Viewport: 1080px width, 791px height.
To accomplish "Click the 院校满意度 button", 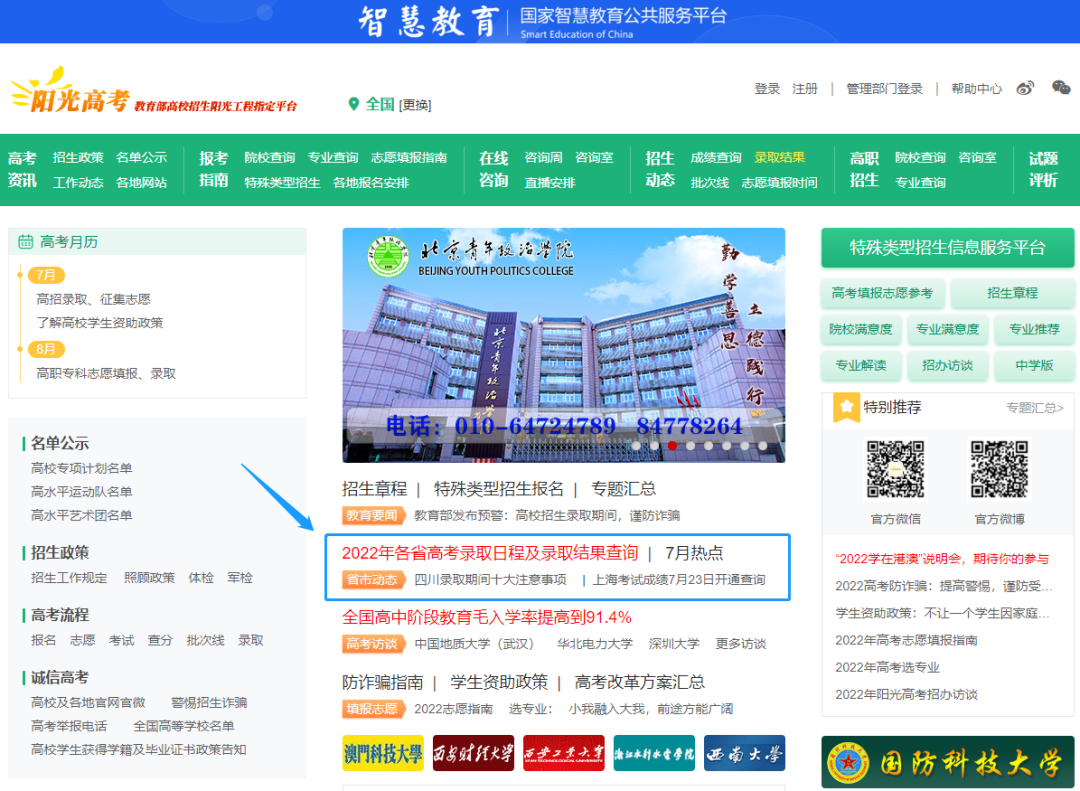I will click(861, 329).
